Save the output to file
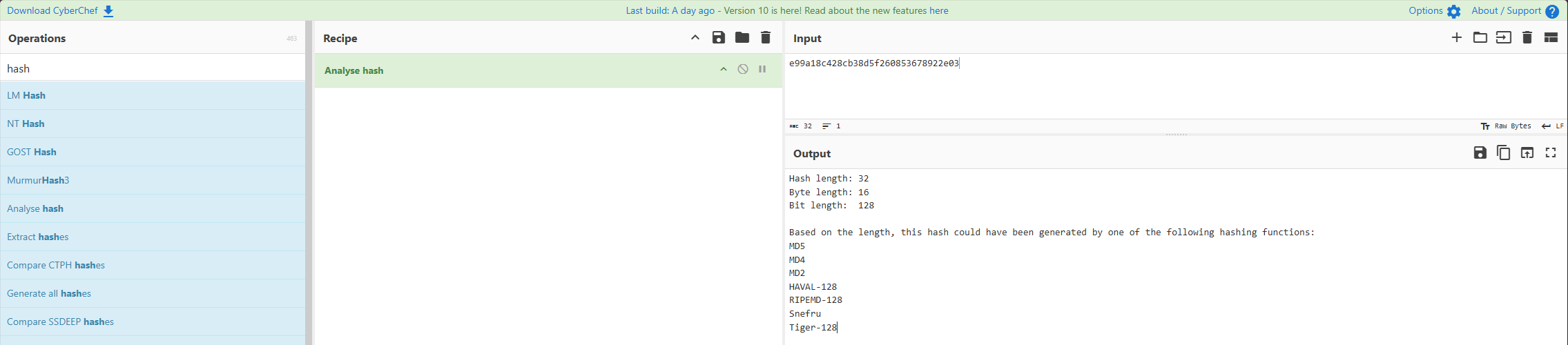 pyautogui.click(x=1480, y=153)
